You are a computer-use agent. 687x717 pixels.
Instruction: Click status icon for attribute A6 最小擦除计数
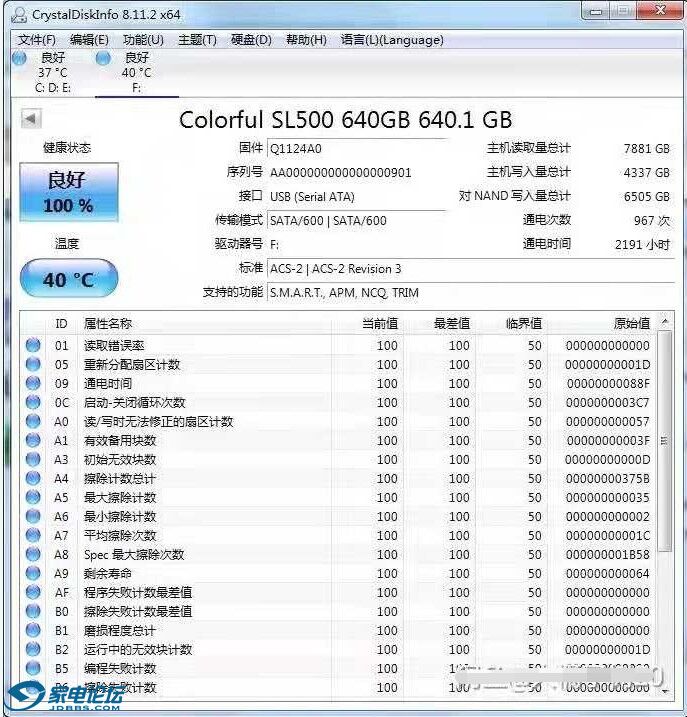[33, 516]
